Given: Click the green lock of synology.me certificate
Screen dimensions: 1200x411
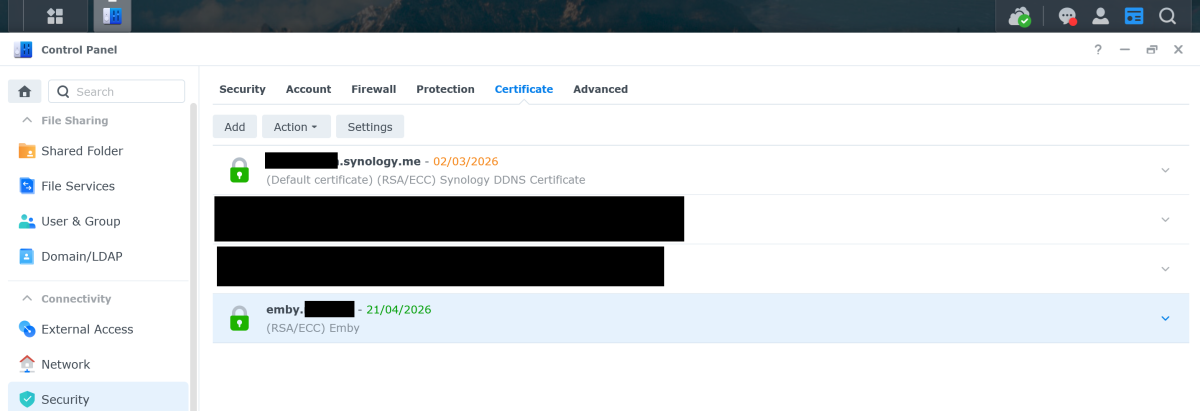Looking at the screenshot, I should tap(239, 170).
